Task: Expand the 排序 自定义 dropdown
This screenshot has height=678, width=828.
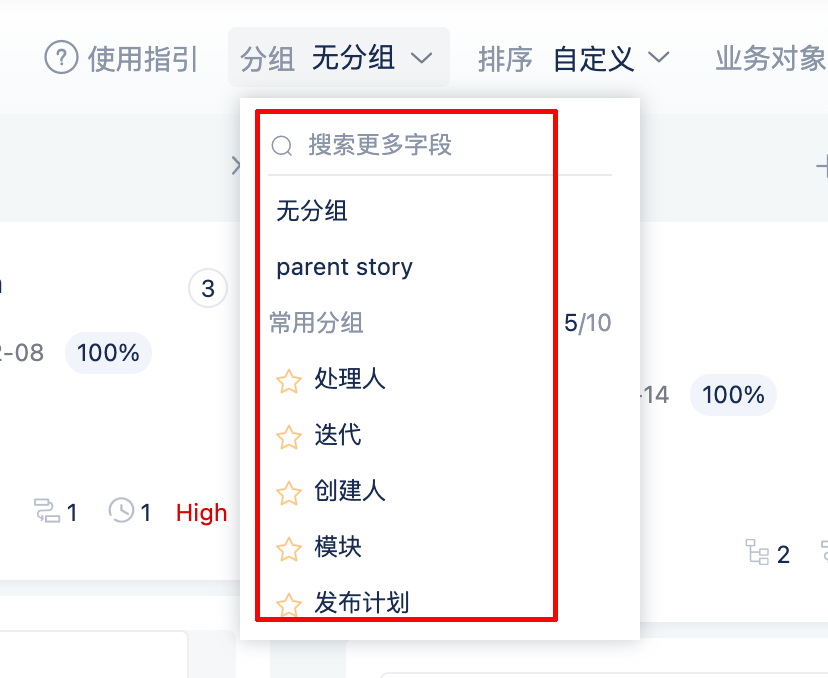Action: (573, 58)
